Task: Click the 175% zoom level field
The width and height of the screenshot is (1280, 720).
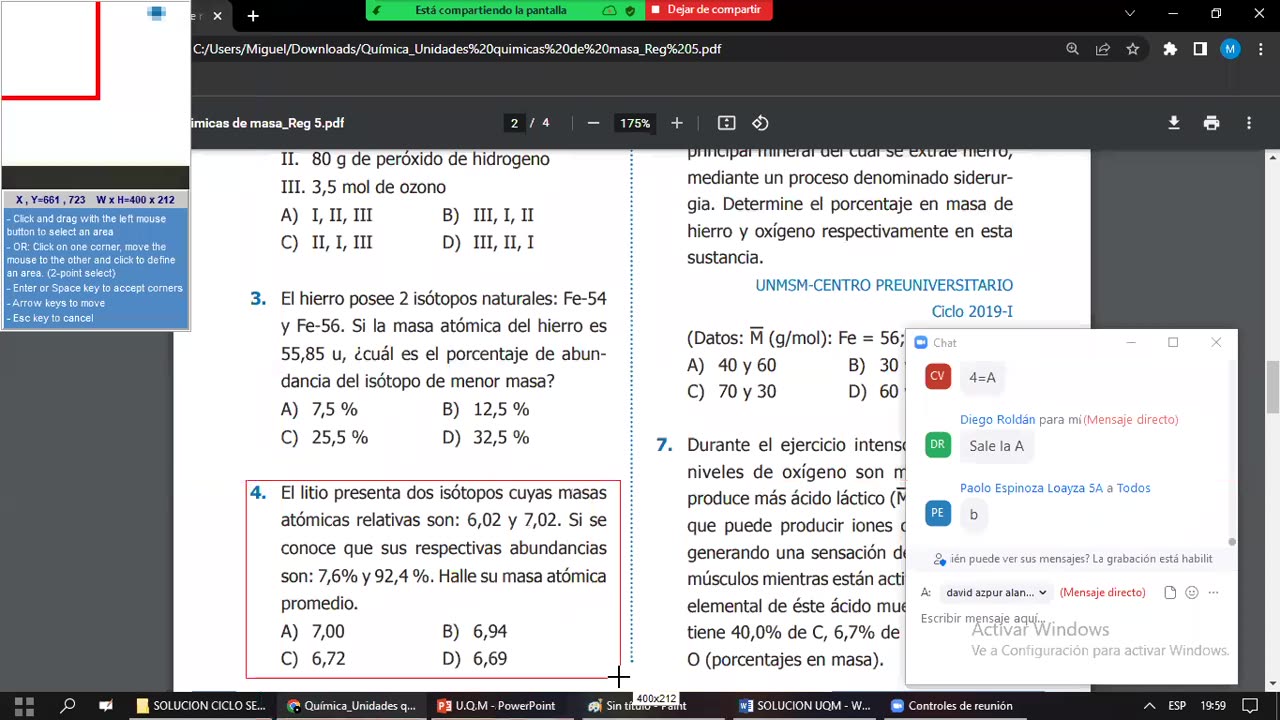Action: tap(634, 123)
